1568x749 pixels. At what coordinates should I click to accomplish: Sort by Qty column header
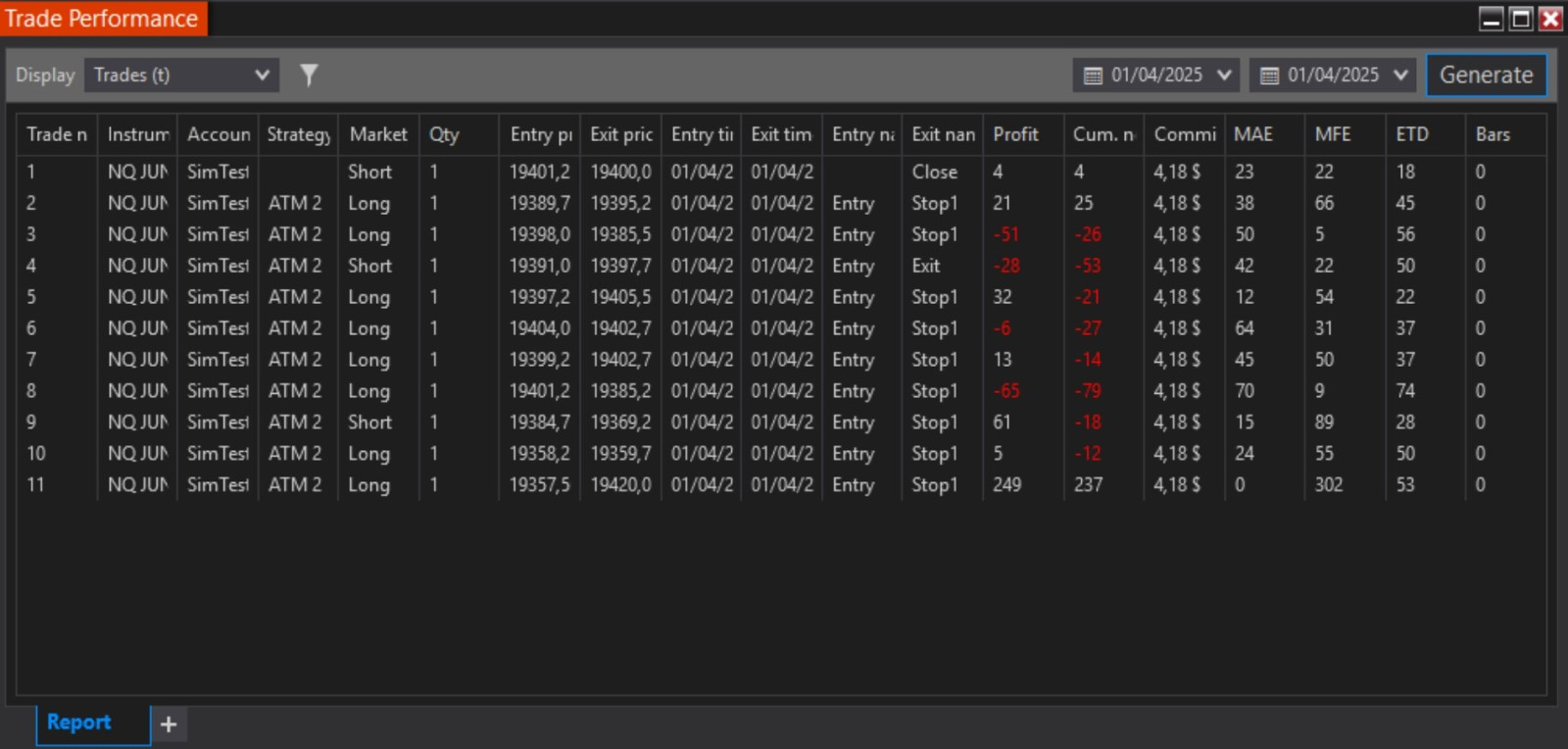coord(459,134)
